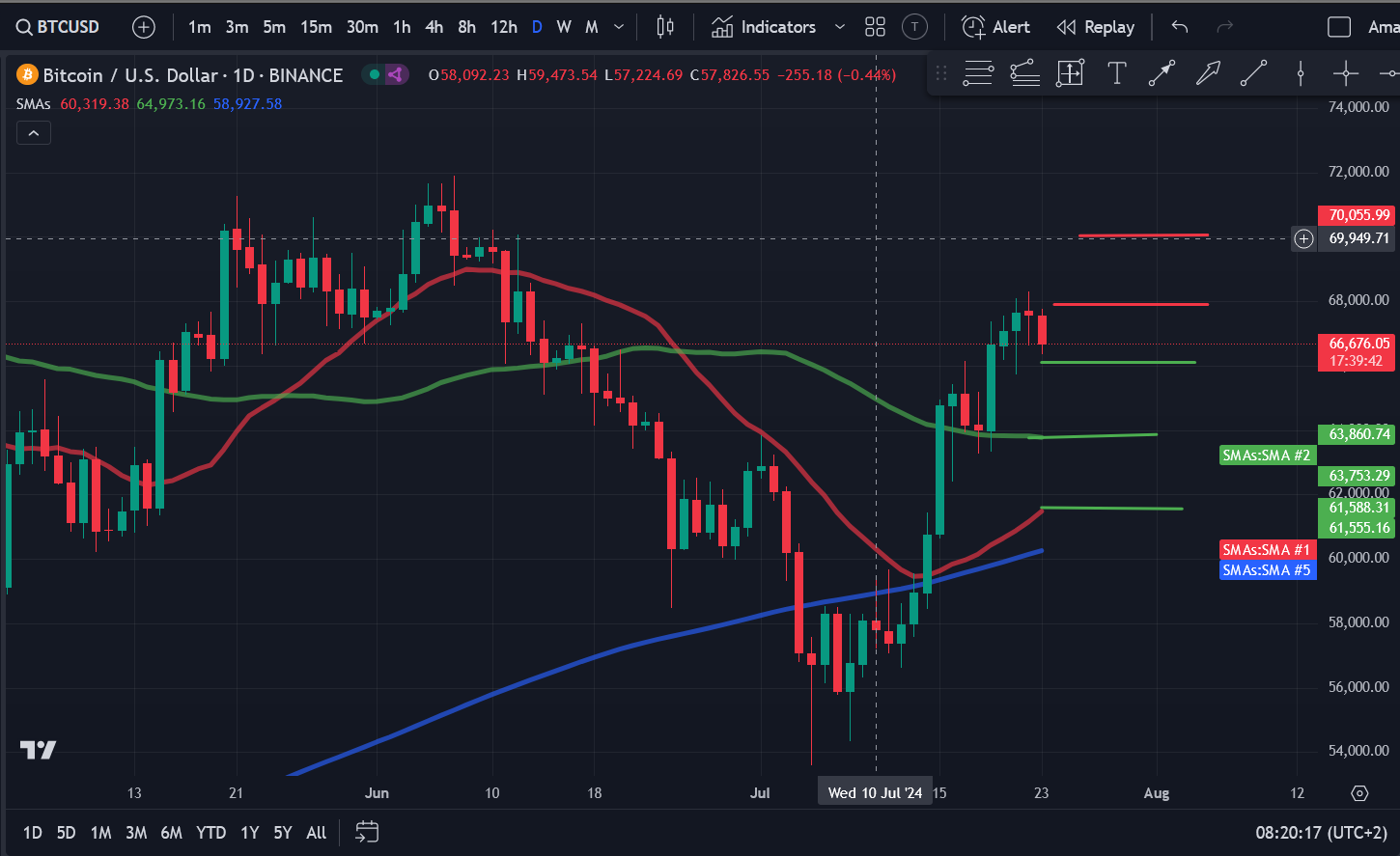This screenshot has width=1400, height=856.
Task: Choose the D daily interval
Action: pyautogui.click(x=537, y=27)
